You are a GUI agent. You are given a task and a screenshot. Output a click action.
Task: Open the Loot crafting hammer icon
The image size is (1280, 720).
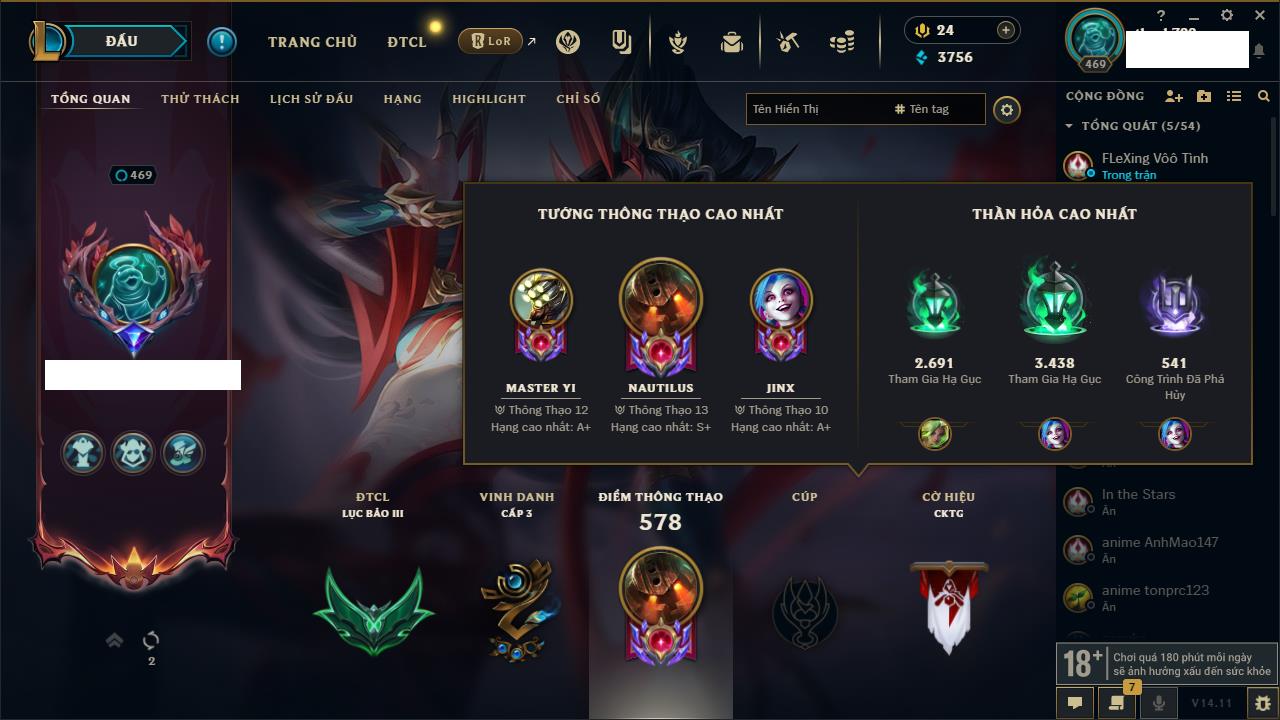[788, 42]
